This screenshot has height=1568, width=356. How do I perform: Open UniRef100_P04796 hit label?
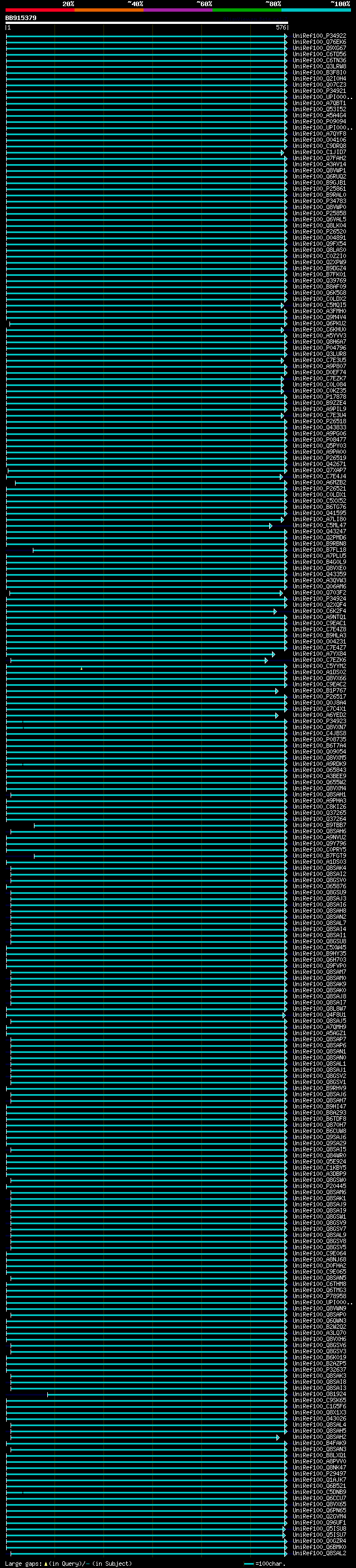tap(319, 348)
